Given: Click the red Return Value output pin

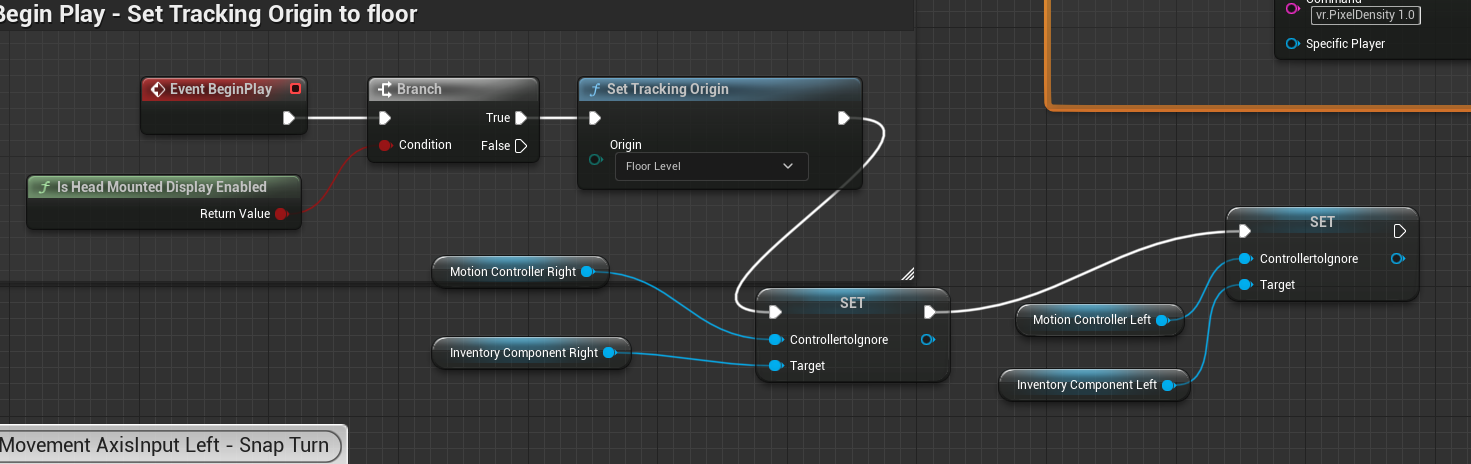Looking at the screenshot, I should tap(281, 214).
